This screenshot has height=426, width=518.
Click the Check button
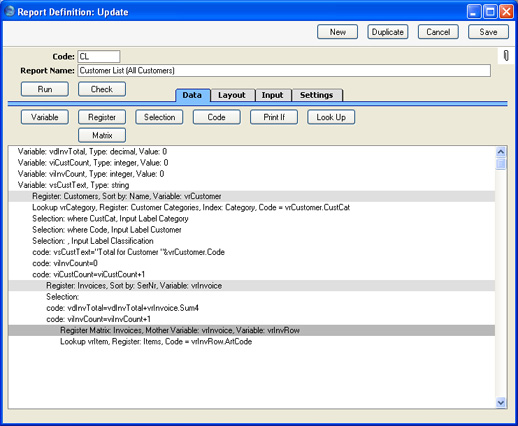[102, 89]
